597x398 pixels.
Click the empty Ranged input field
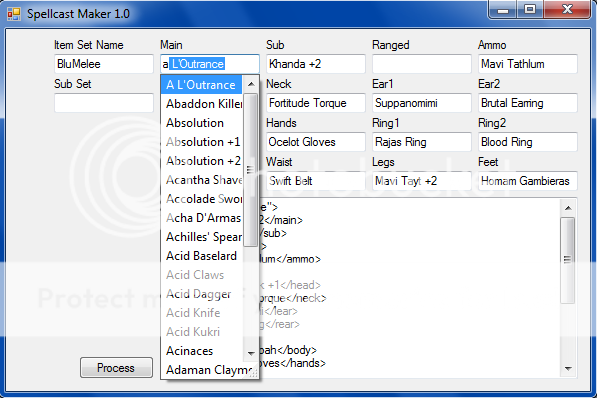coord(421,64)
